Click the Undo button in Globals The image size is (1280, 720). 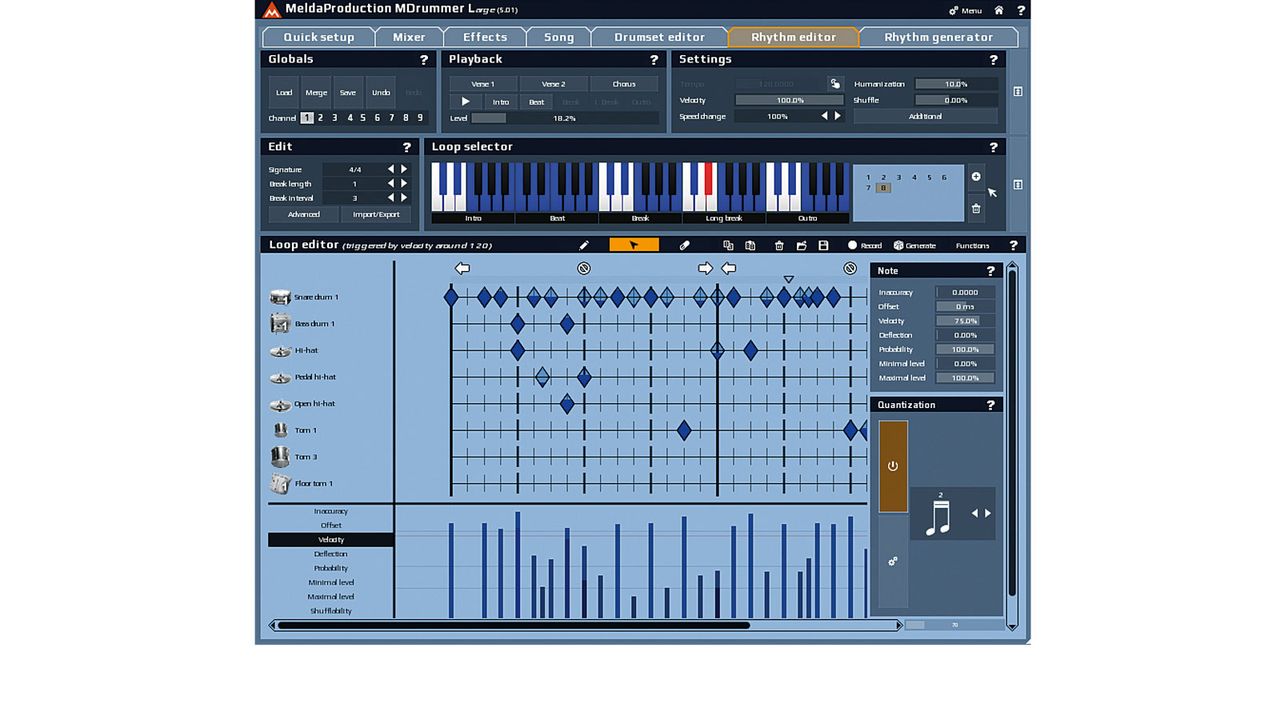(x=381, y=92)
